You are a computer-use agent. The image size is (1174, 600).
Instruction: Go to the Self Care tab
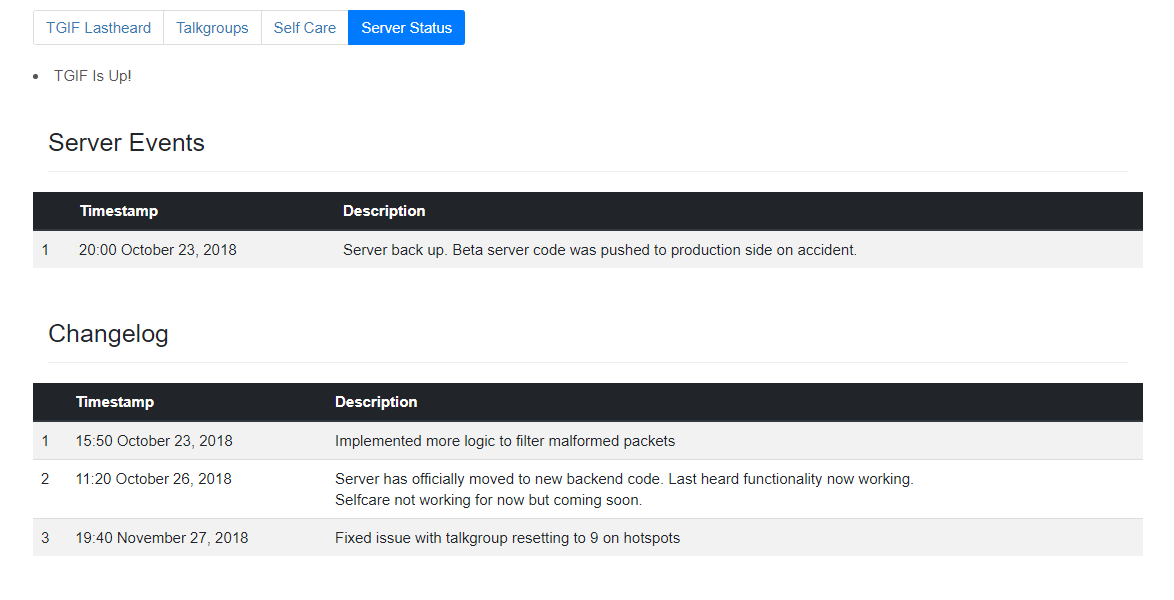click(304, 28)
